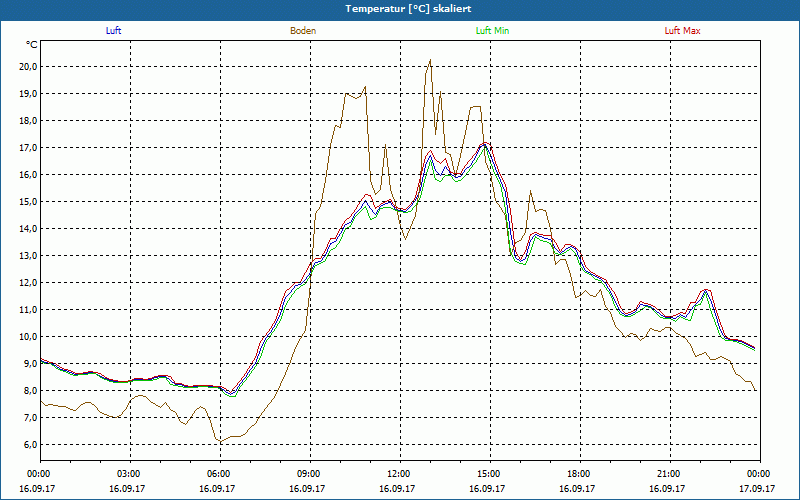The image size is (800, 500).
Task: Click the green Luft Min legend label
Action: (492, 31)
